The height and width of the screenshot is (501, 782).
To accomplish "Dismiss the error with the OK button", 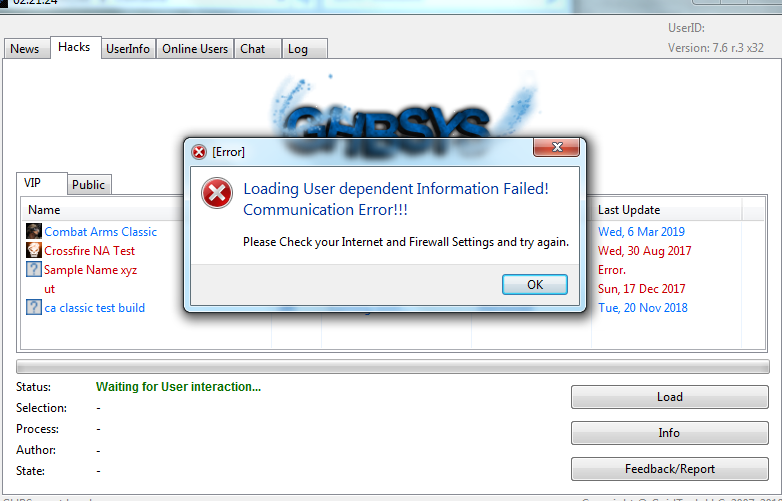I will pyautogui.click(x=535, y=285).
